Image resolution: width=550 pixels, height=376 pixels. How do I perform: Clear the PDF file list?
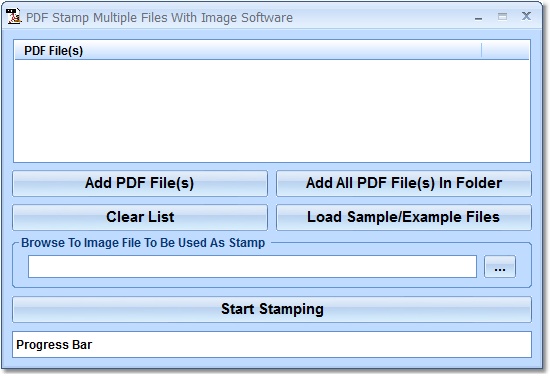[x=140, y=217]
